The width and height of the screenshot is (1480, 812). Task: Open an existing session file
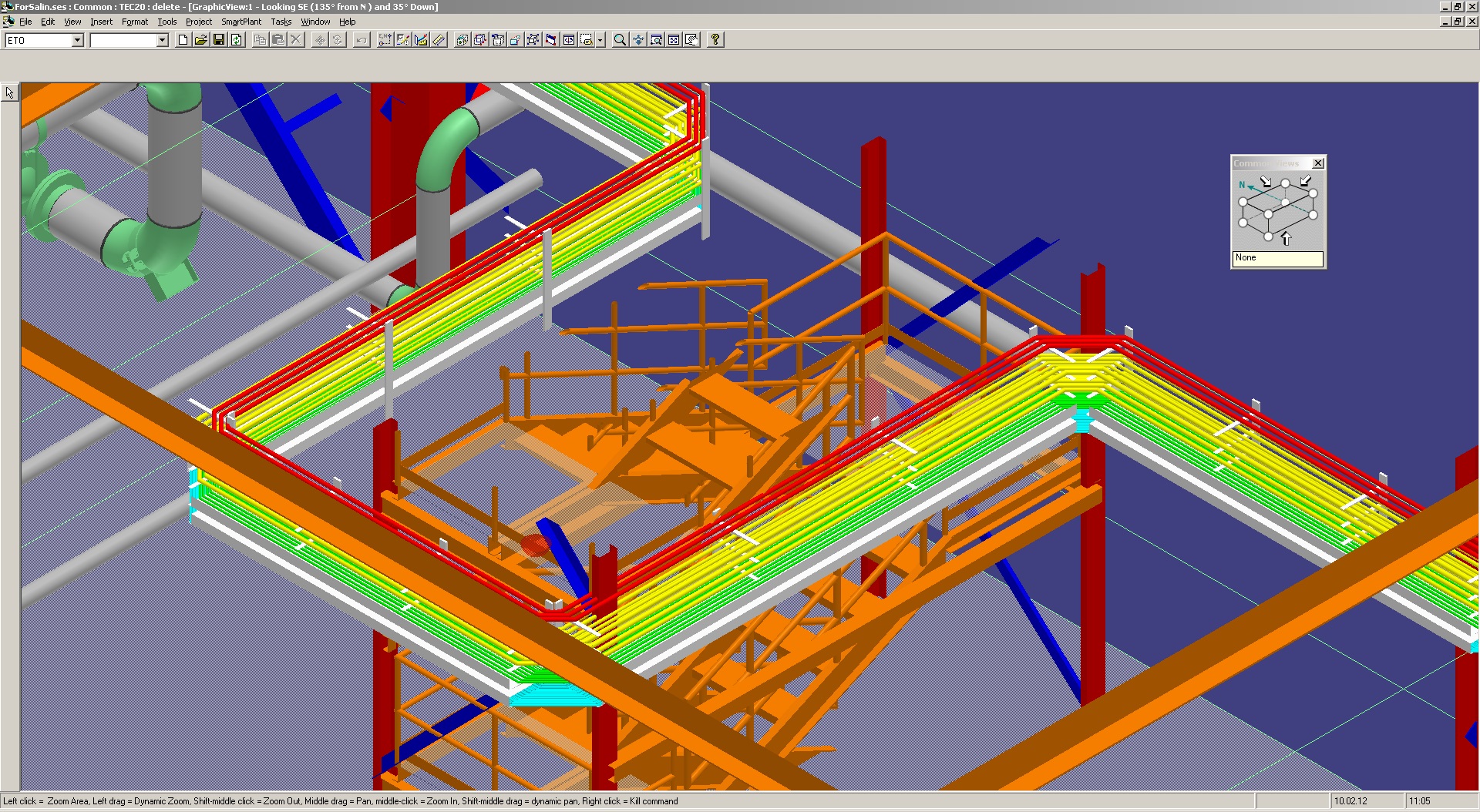200,40
